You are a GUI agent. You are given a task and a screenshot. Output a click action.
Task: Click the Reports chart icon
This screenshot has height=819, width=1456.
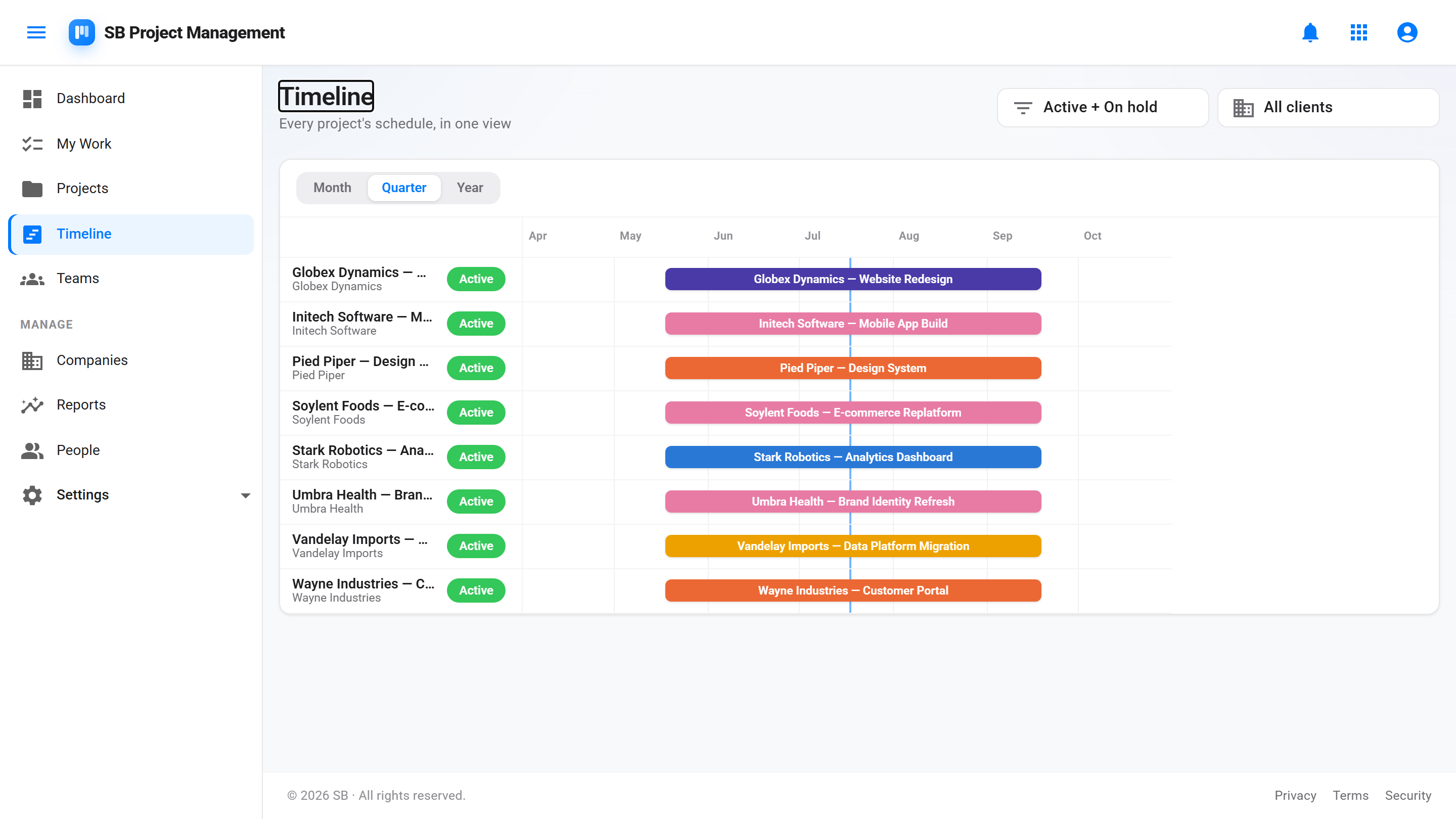(32, 404)
